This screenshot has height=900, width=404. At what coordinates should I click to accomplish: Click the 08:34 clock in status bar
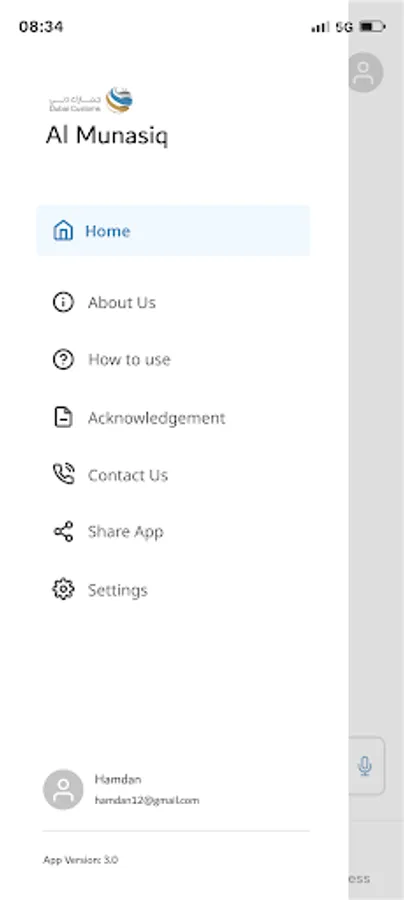pyautogui.click(x=41, y=27)
